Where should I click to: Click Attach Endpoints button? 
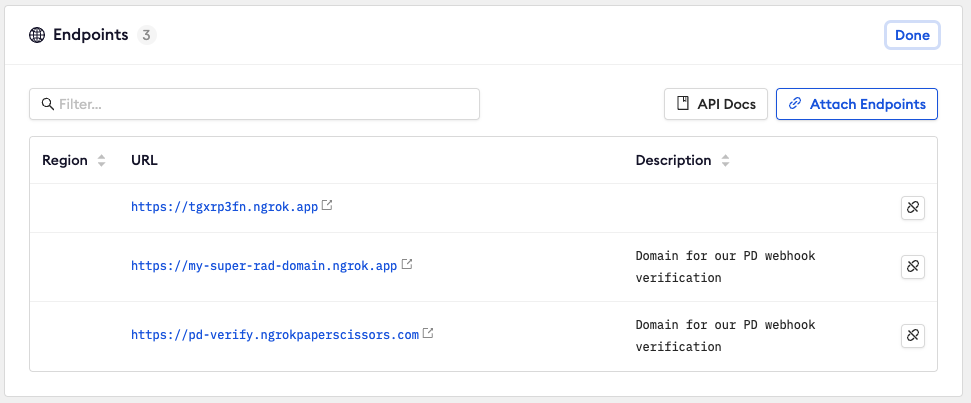pos(856,104)
